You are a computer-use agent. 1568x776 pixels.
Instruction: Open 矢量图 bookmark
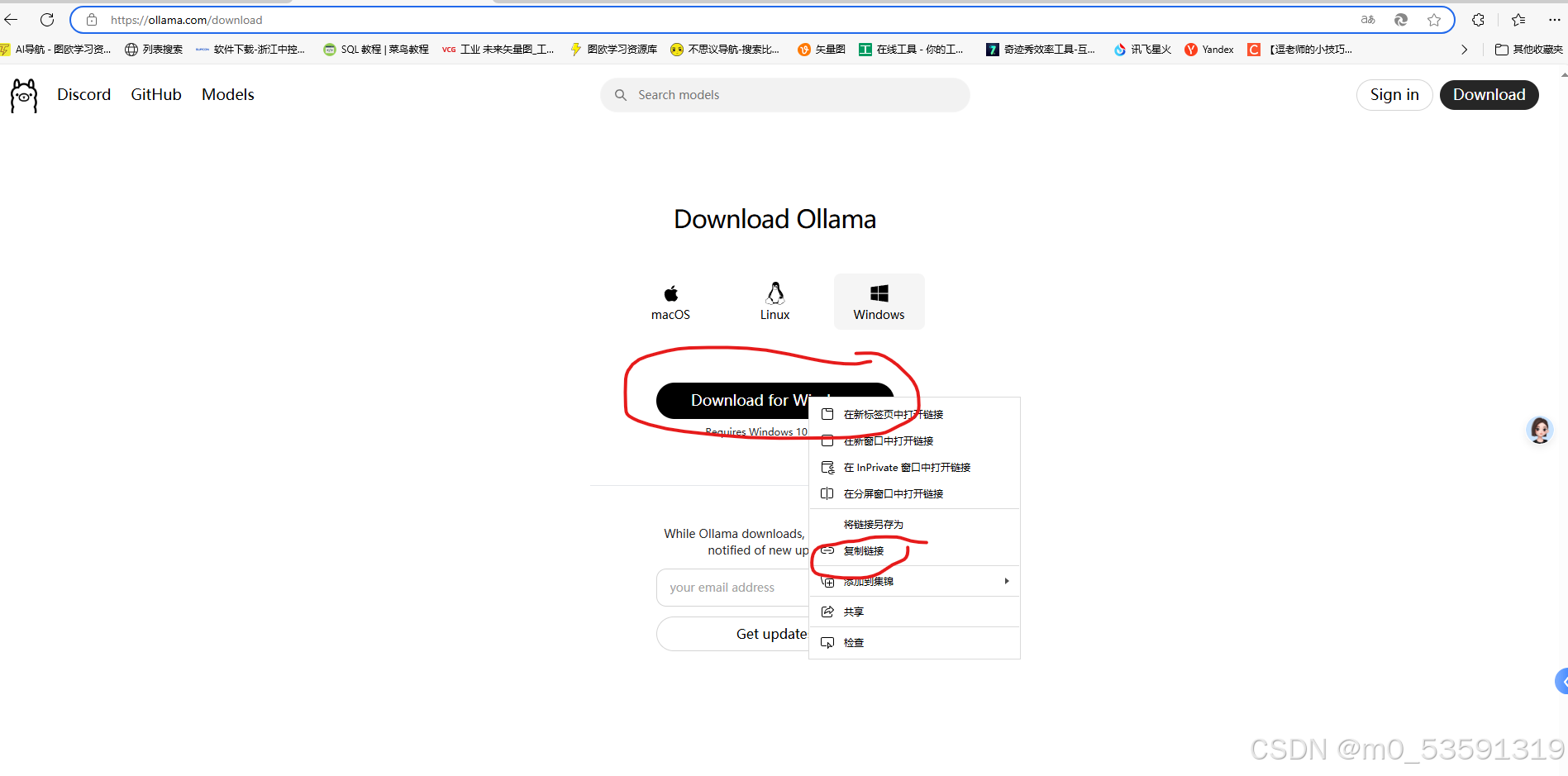click(x=822, y=50)
